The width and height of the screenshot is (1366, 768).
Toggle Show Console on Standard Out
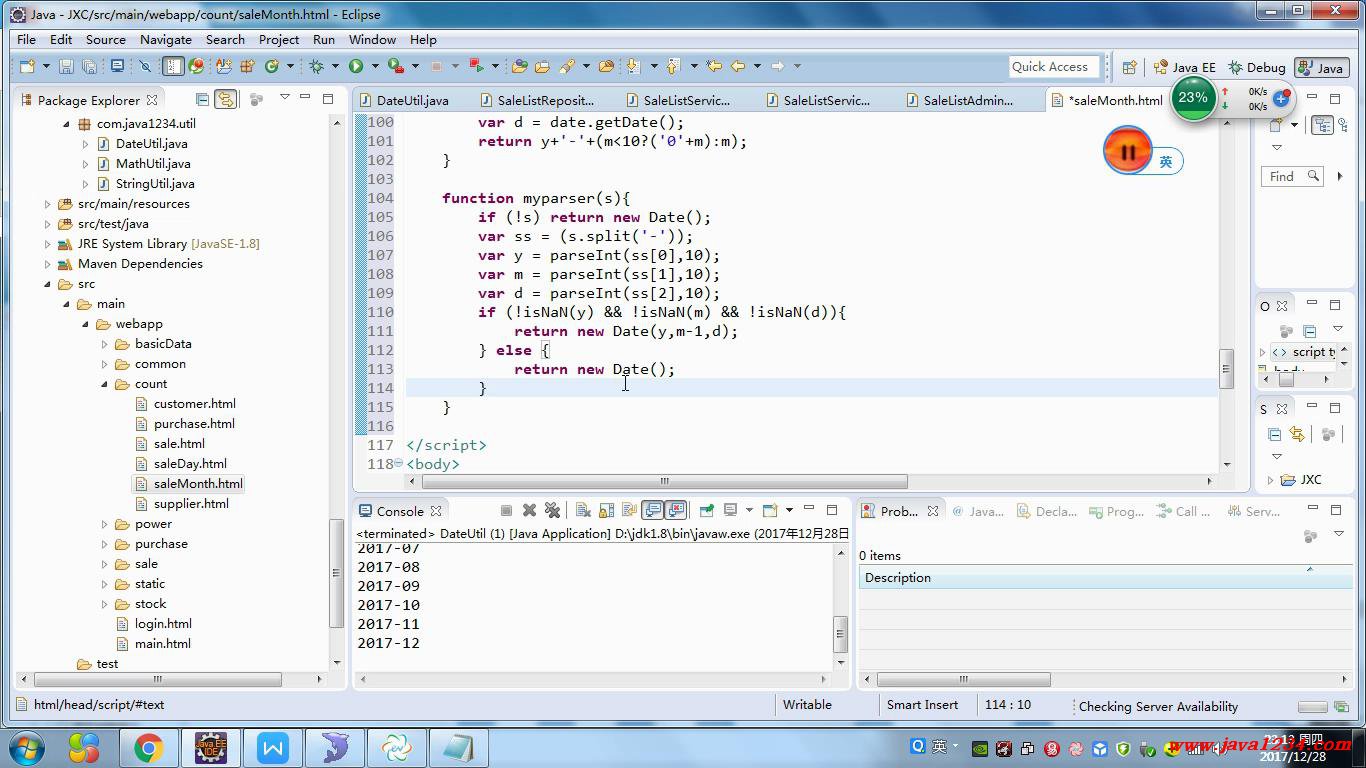coord(652,510)
